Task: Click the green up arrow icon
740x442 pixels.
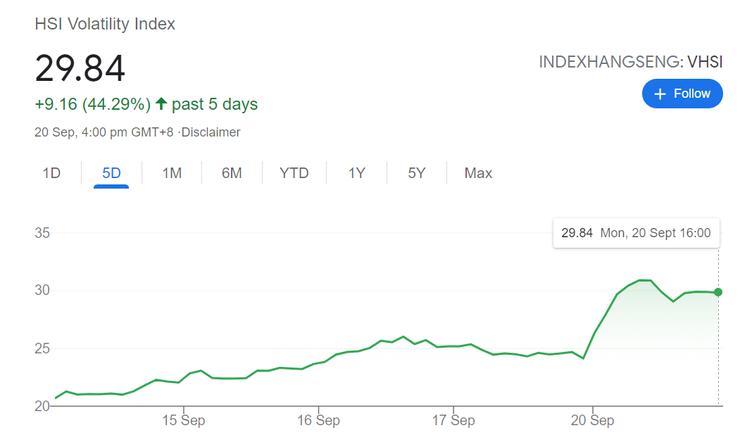Action: [x=160, y=104]
